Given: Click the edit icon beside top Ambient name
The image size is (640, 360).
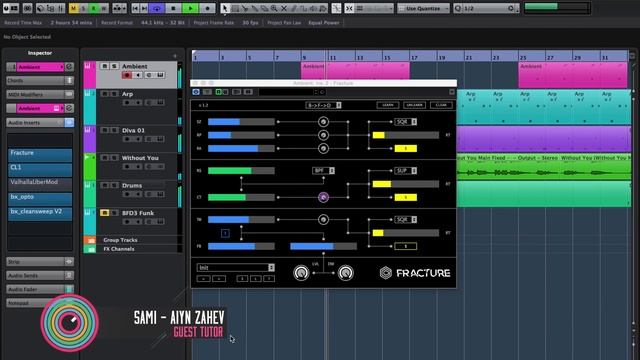Looking at the screenshot, I should coord(69,67).
